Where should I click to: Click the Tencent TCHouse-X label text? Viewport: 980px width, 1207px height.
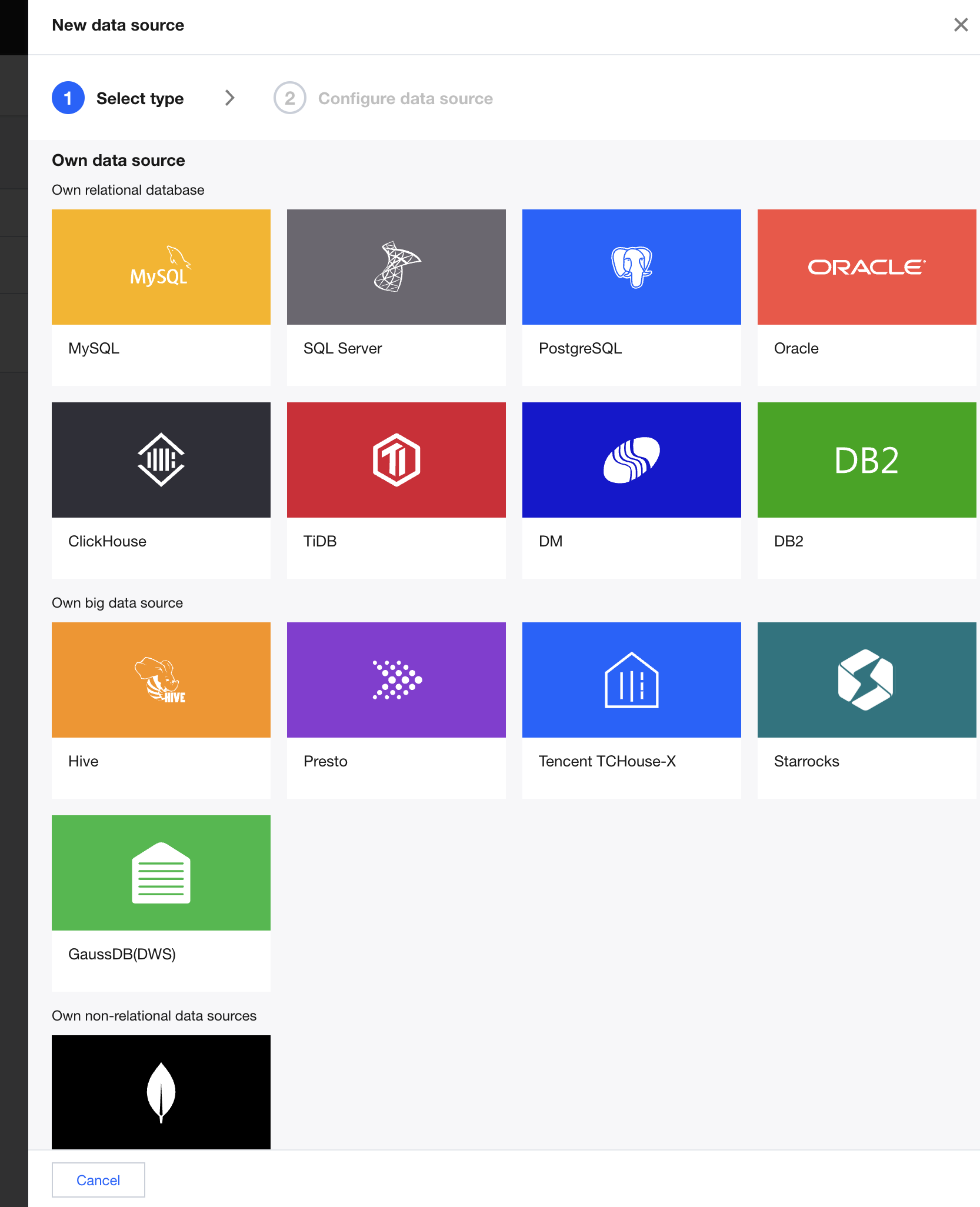(x=608, y=761)
